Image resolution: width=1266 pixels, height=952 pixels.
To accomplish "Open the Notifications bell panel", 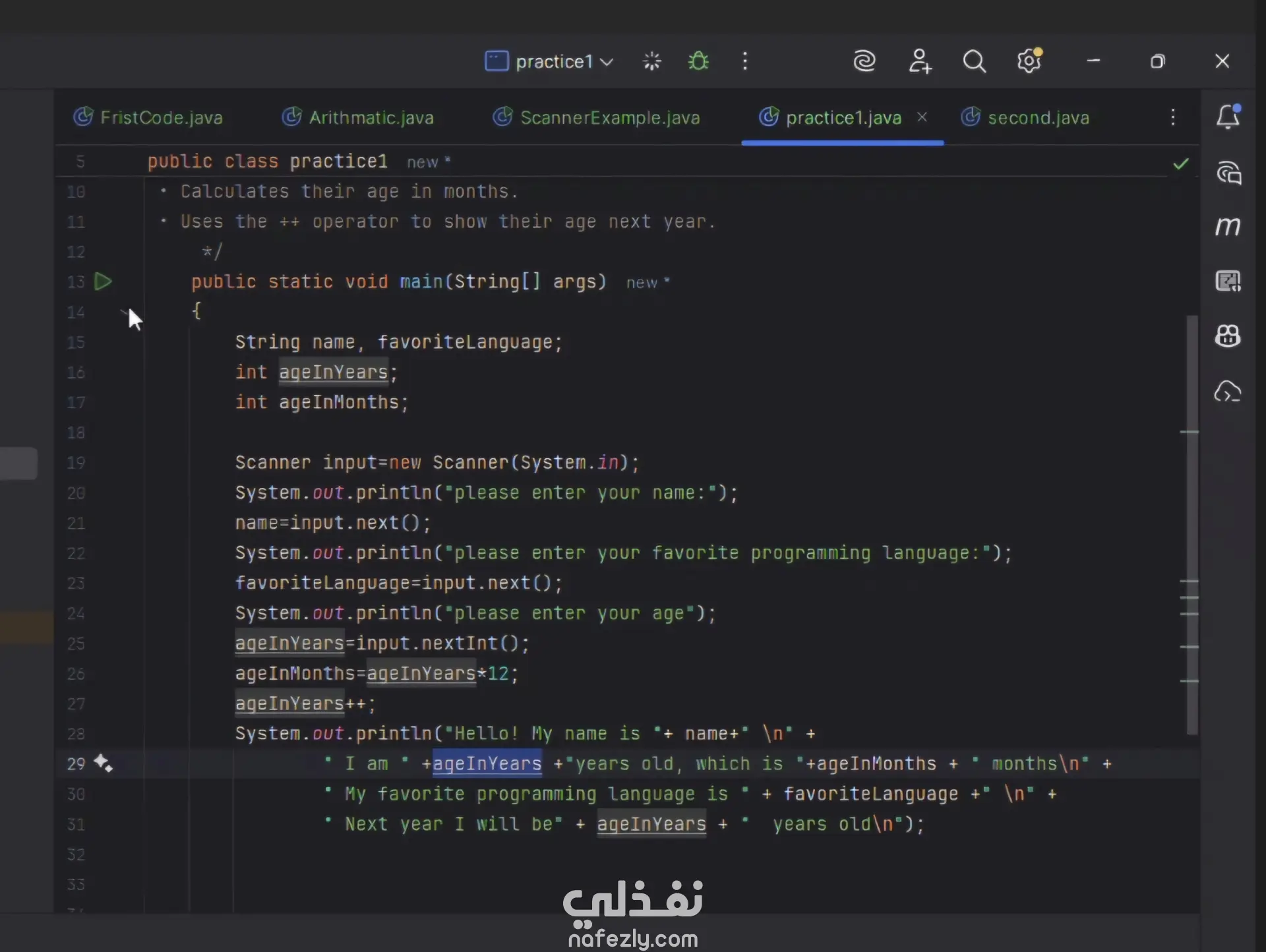I will (1228, 117).
